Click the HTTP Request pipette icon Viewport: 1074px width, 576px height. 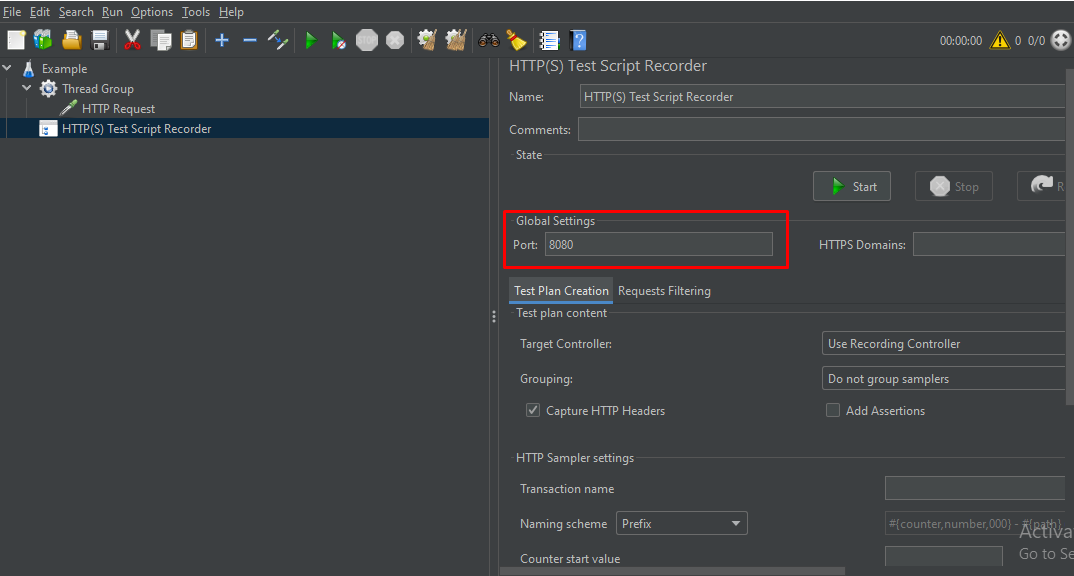click(x=68, y=108)
